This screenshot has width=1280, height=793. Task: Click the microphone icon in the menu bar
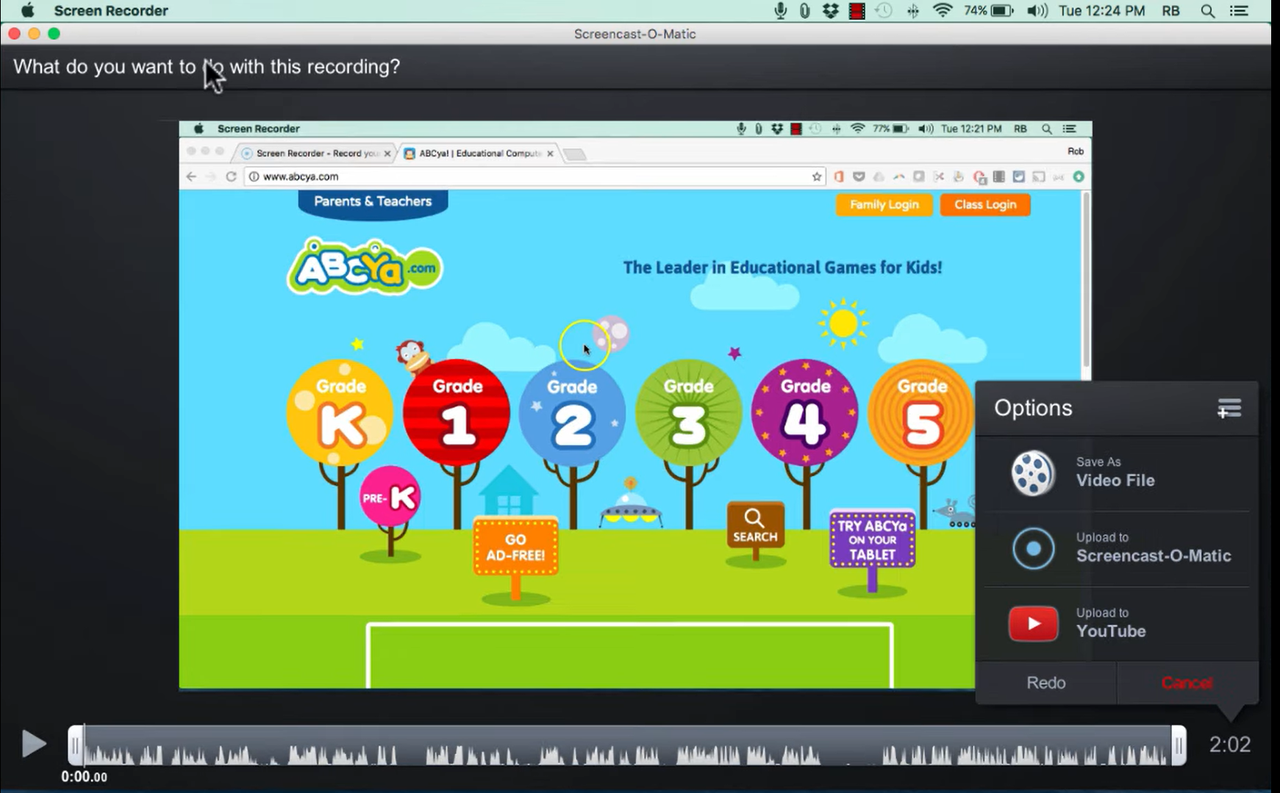pos(779,11)
